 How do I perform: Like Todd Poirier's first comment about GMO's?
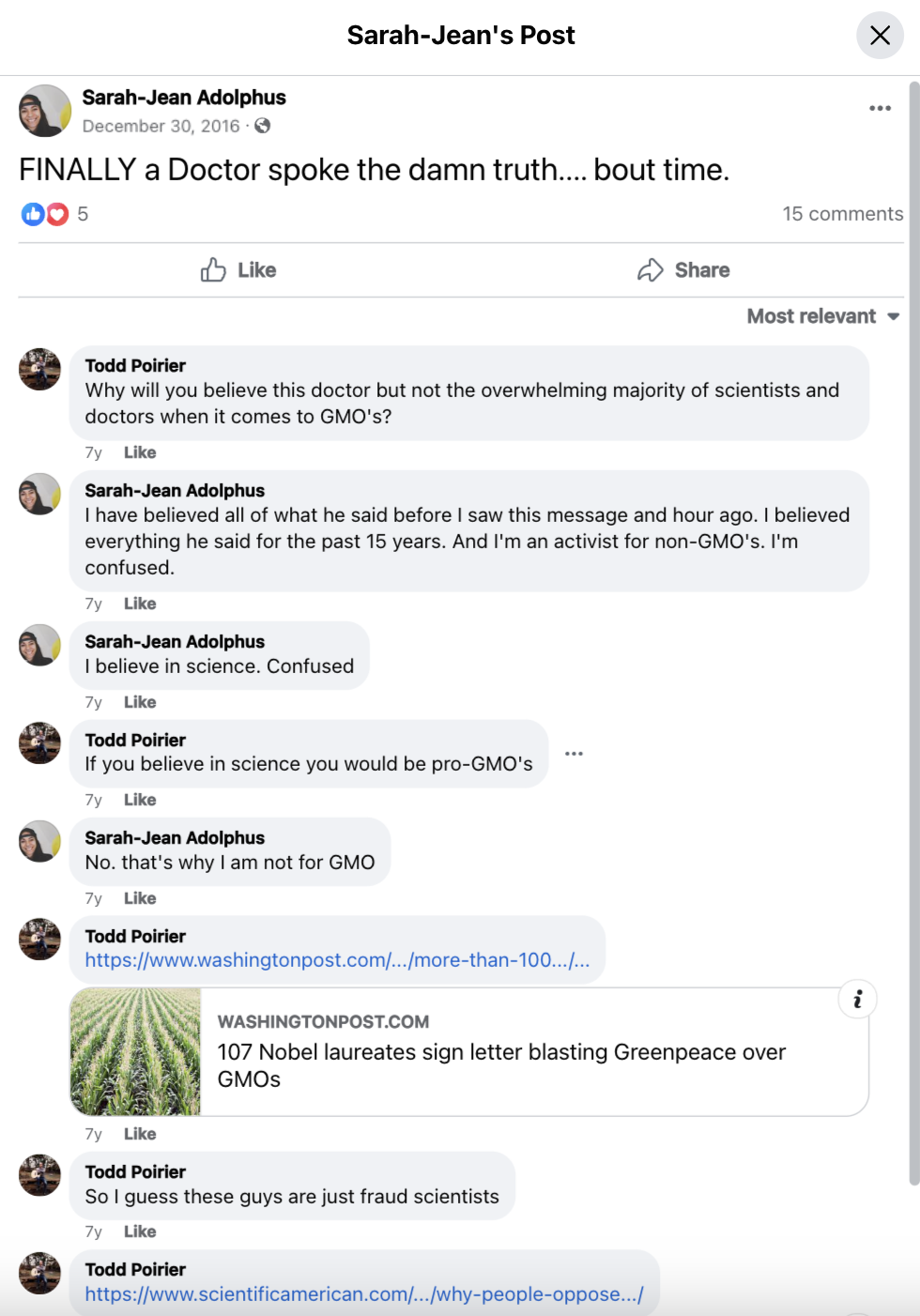coord(140,452)
